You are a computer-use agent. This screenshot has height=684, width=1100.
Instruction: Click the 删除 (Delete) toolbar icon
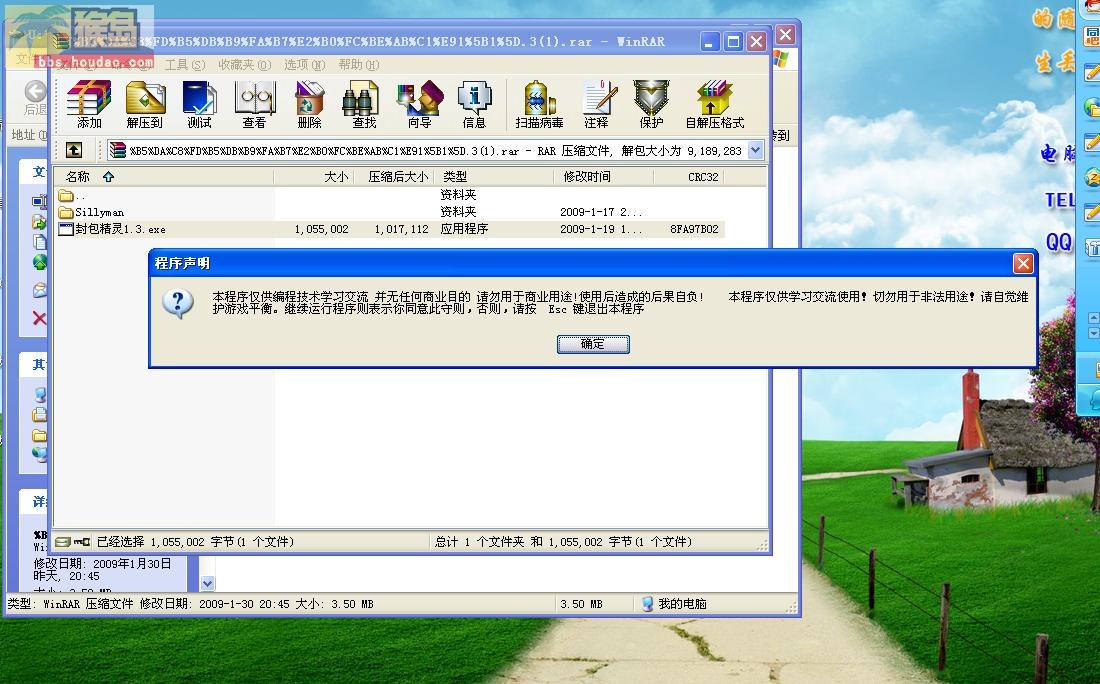pyautogui.click(x=309, y=105)
